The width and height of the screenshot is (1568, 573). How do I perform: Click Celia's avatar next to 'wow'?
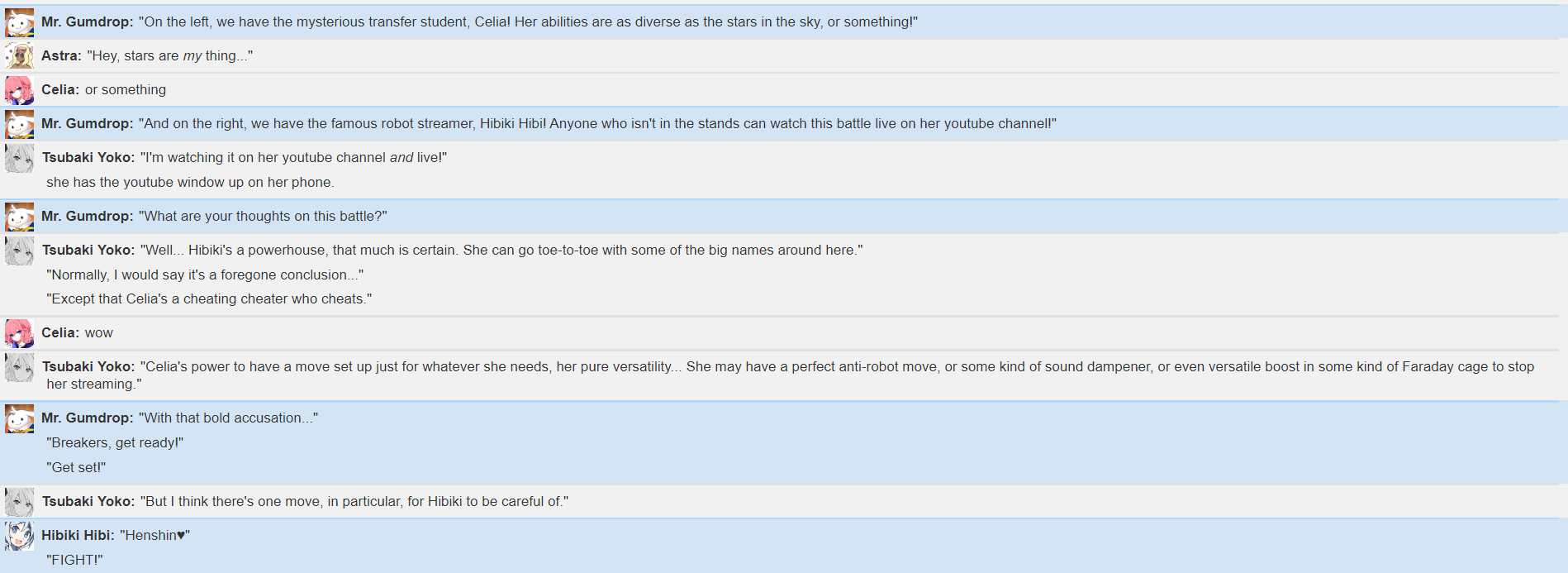coord(19,333)
